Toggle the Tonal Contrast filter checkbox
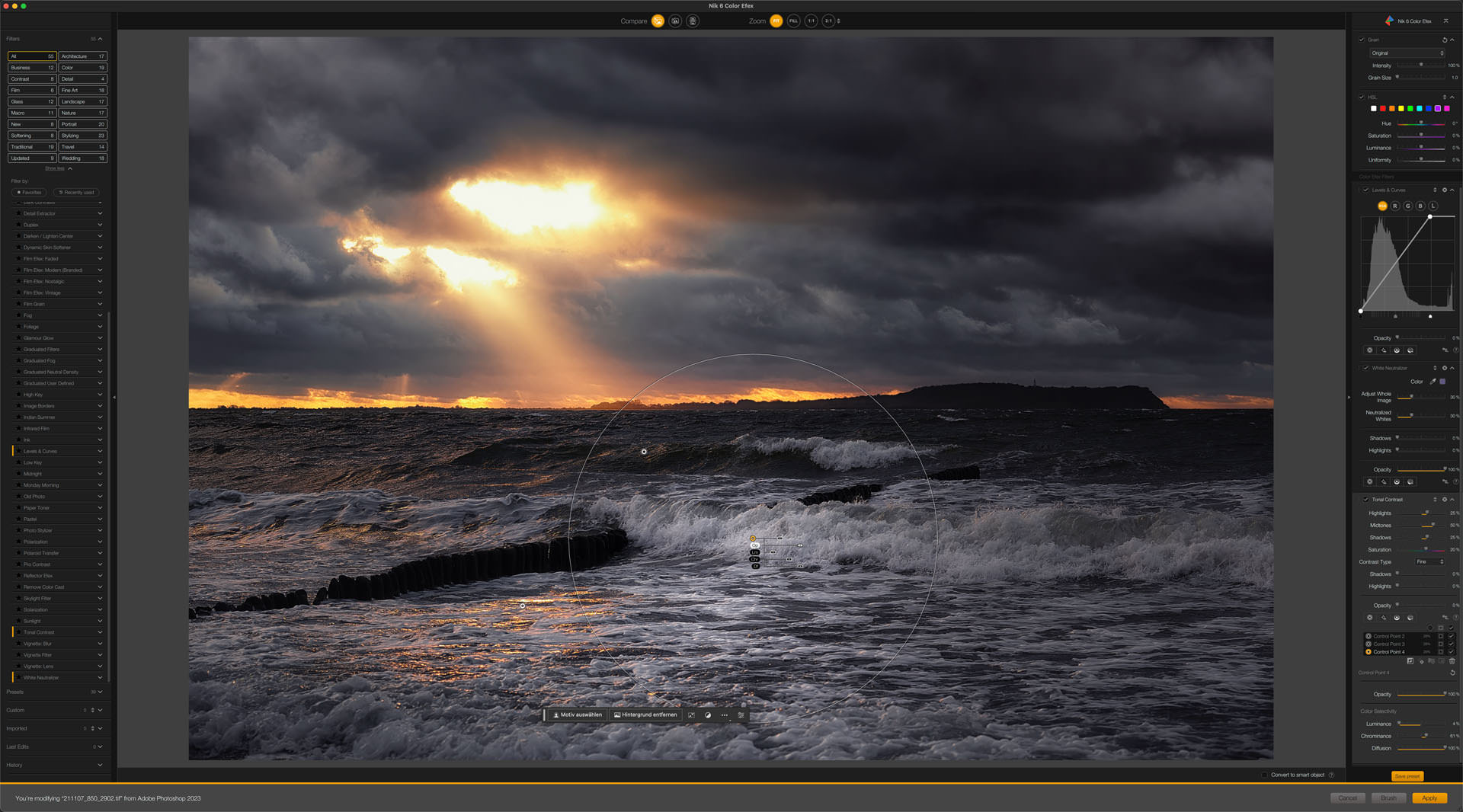1463x812 pixels. pyautogui.click(x=1365, y=500)
